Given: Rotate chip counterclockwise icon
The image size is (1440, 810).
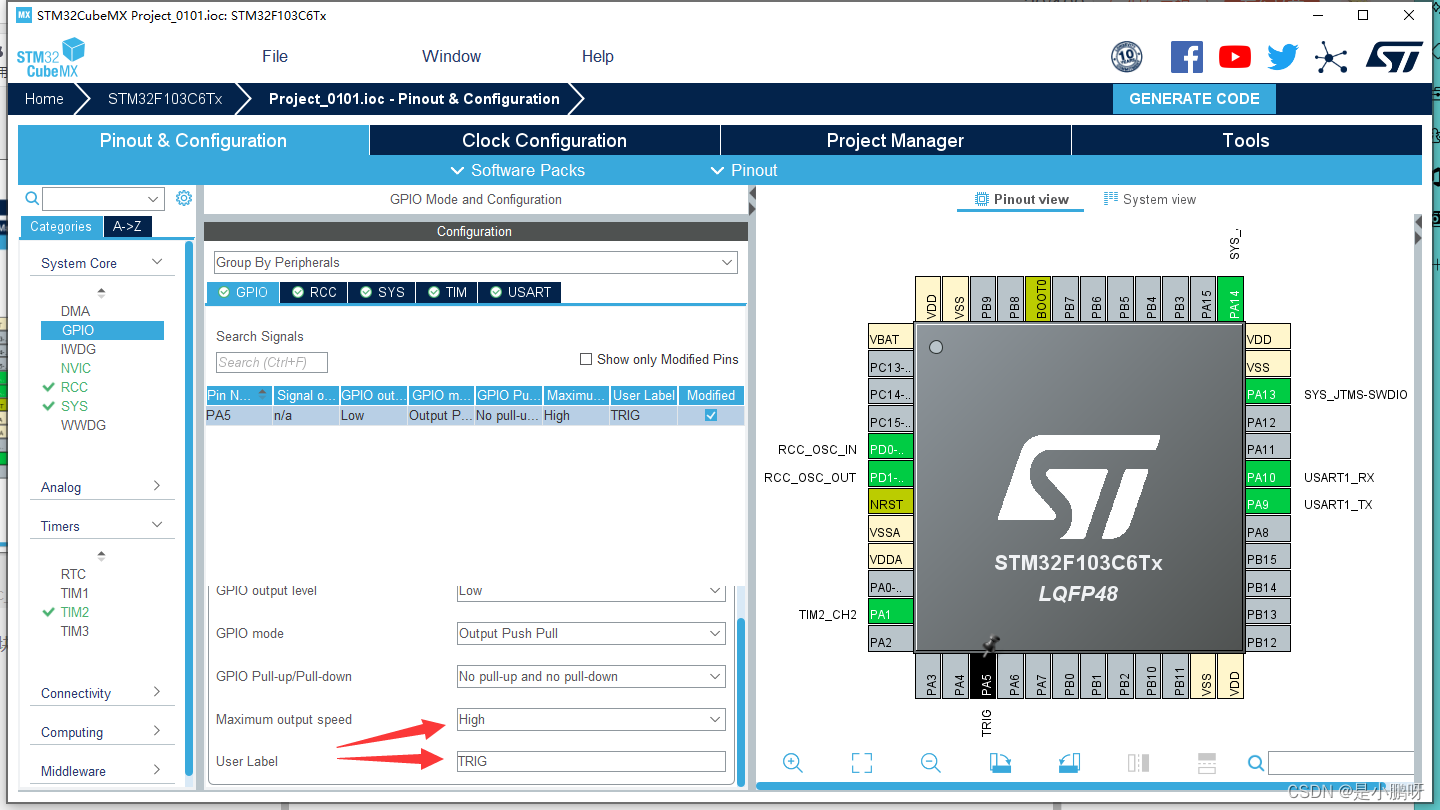Looking at the screenshot, I should 1069,763.
